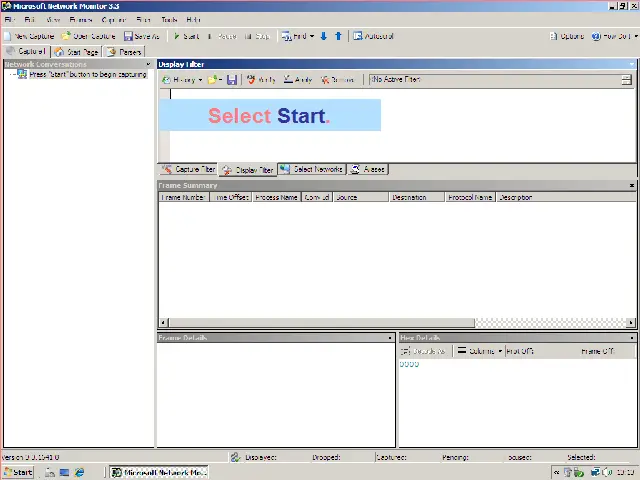Image resolution: width=640 pixels, height=480 pixels.
Task: Switch to the Capture1 tab
Action: point(26,51)
